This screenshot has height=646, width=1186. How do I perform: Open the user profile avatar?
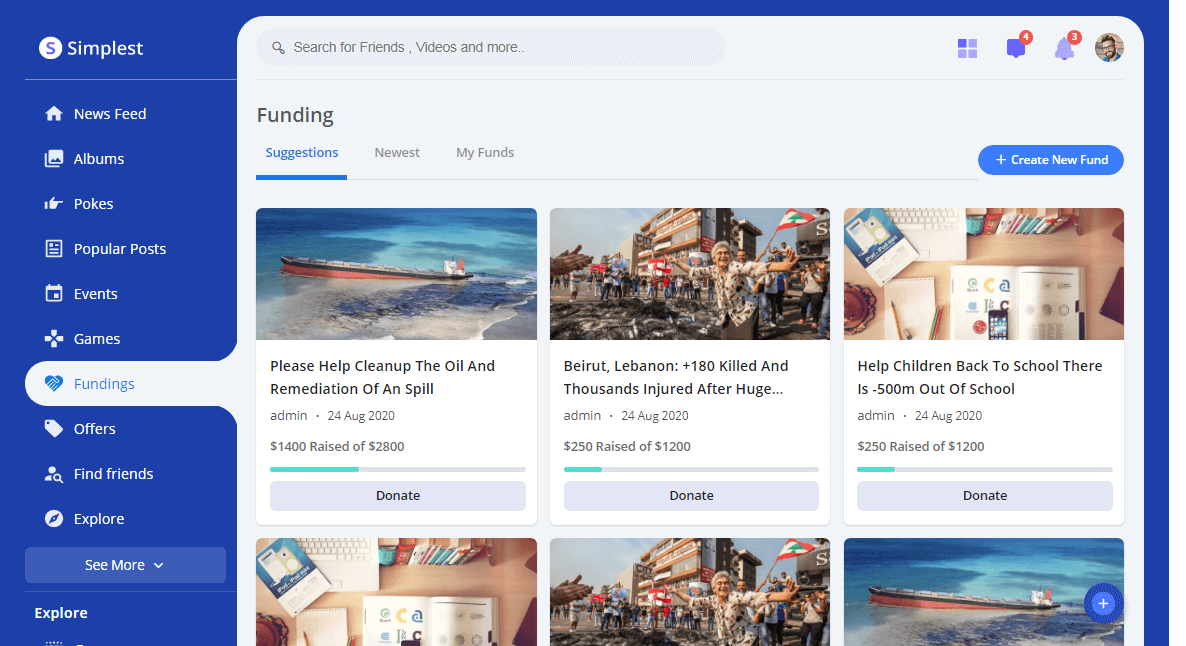pos(1109,48)
